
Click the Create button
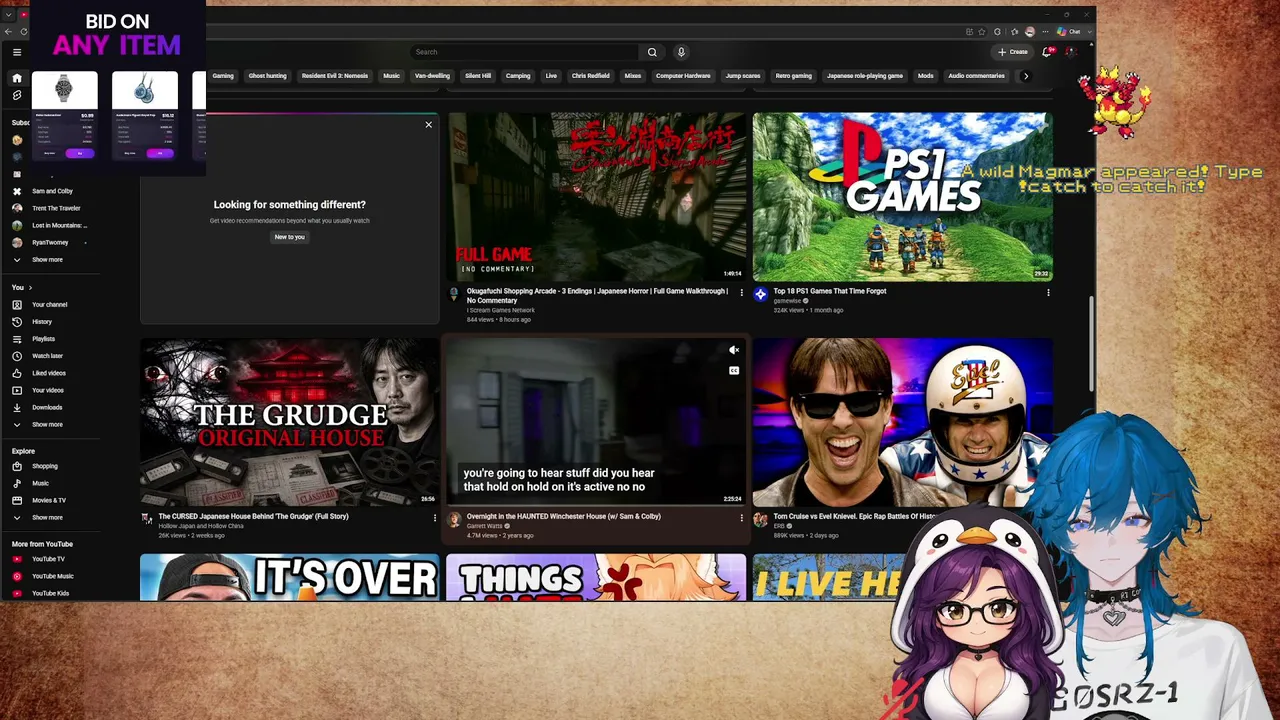pos(1013,52)
